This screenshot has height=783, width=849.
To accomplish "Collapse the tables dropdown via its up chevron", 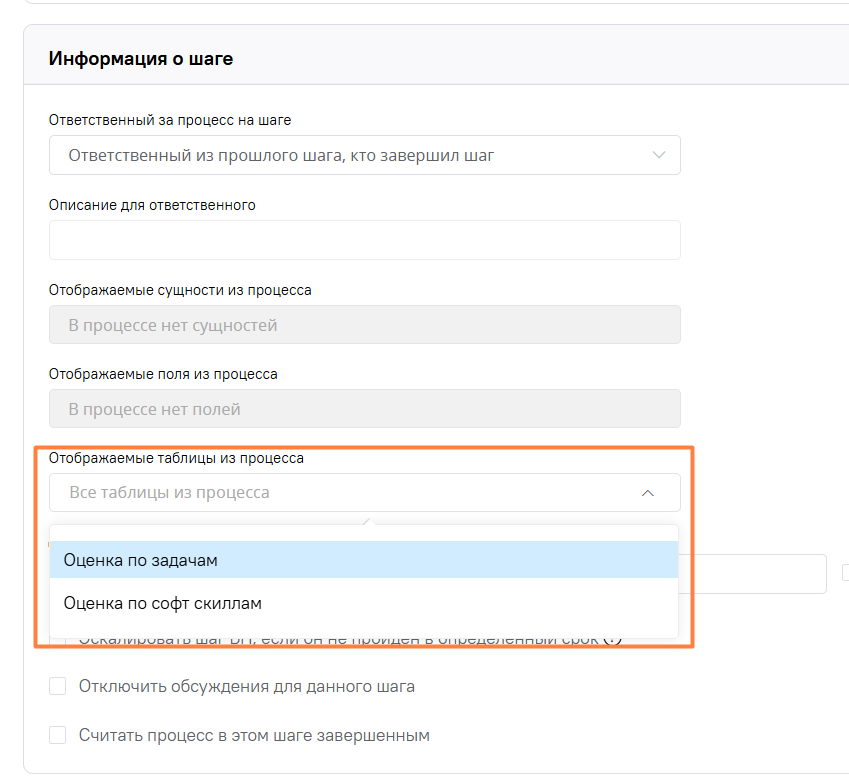I will pyautogui.click(x=647, y=492).
